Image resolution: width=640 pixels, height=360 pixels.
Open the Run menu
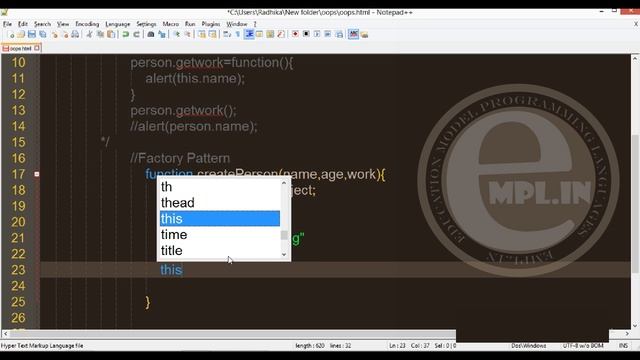coord(190,24)
